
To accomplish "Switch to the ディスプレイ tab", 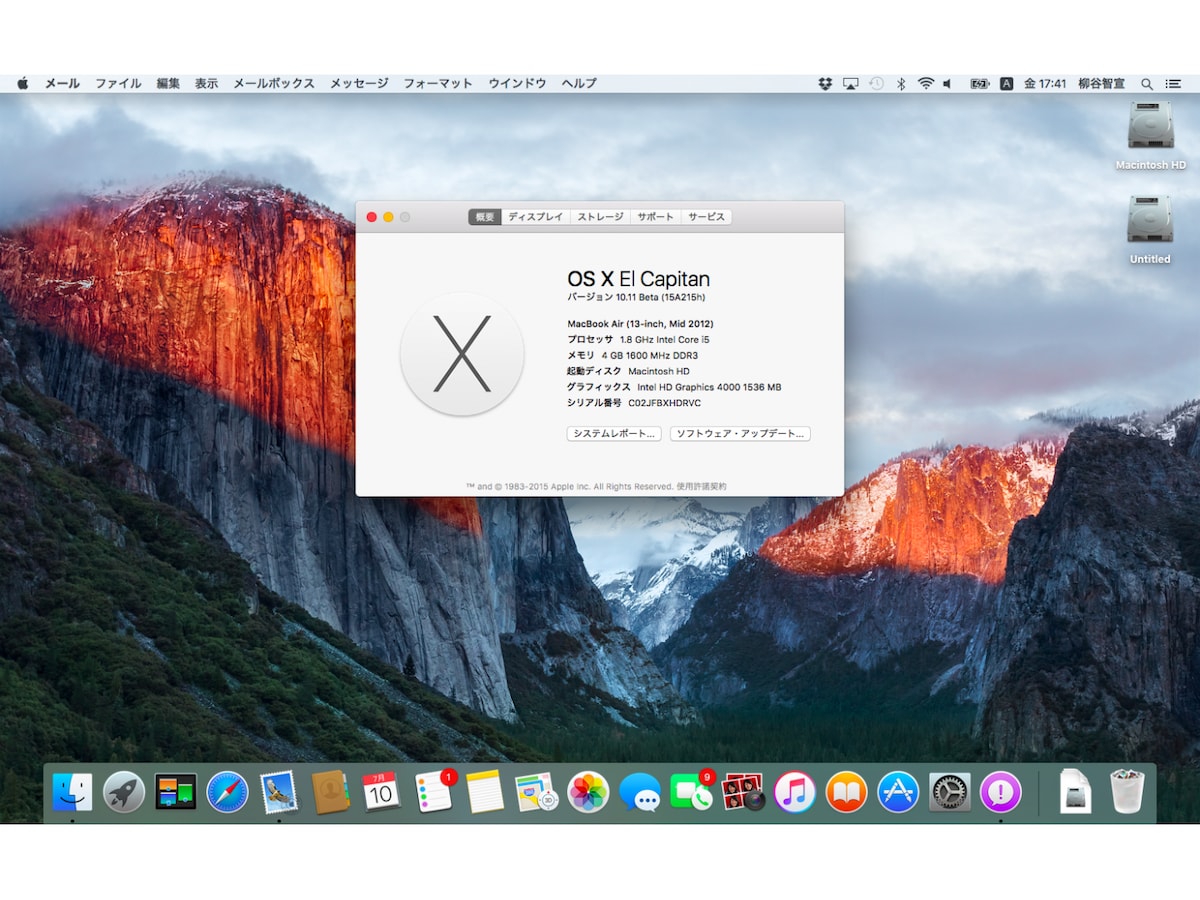I will pos(536,217).
